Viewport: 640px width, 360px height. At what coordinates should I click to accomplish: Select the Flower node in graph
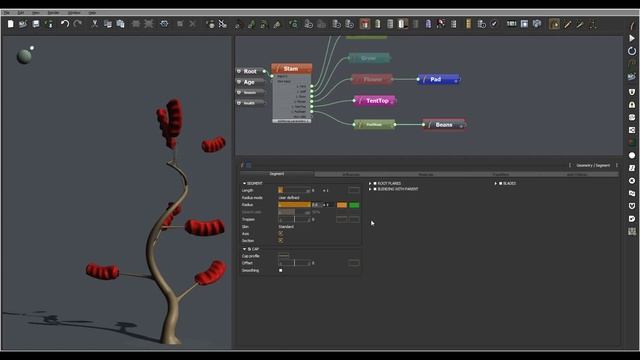tap(372, 79)
